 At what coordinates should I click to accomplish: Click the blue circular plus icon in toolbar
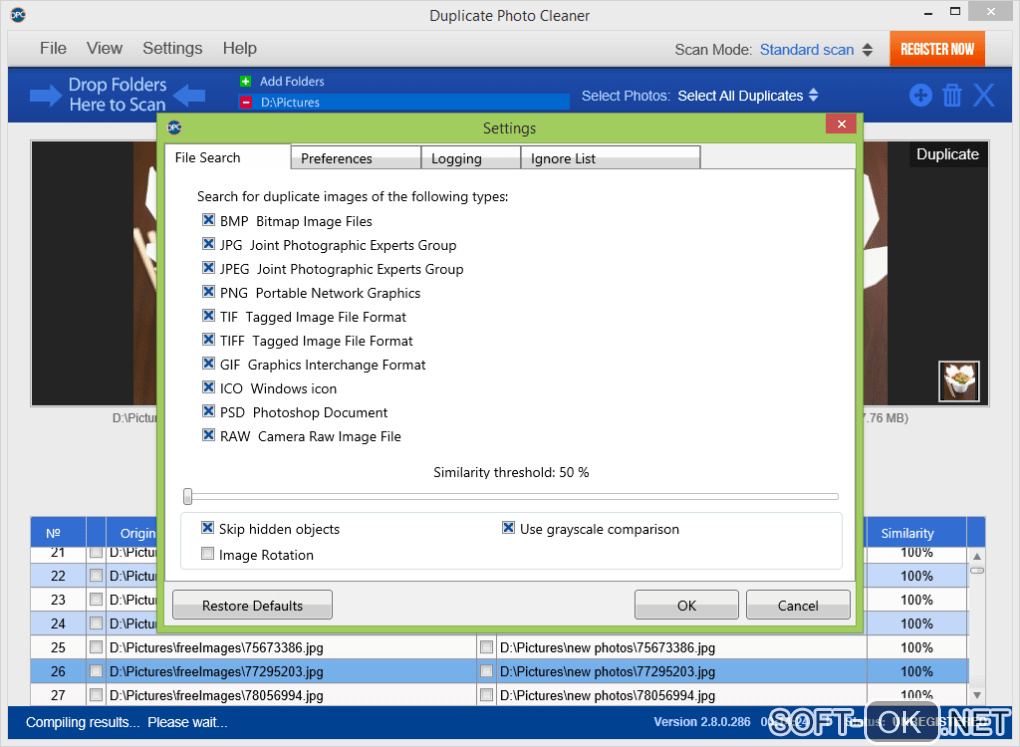click(x=920, y=96)
